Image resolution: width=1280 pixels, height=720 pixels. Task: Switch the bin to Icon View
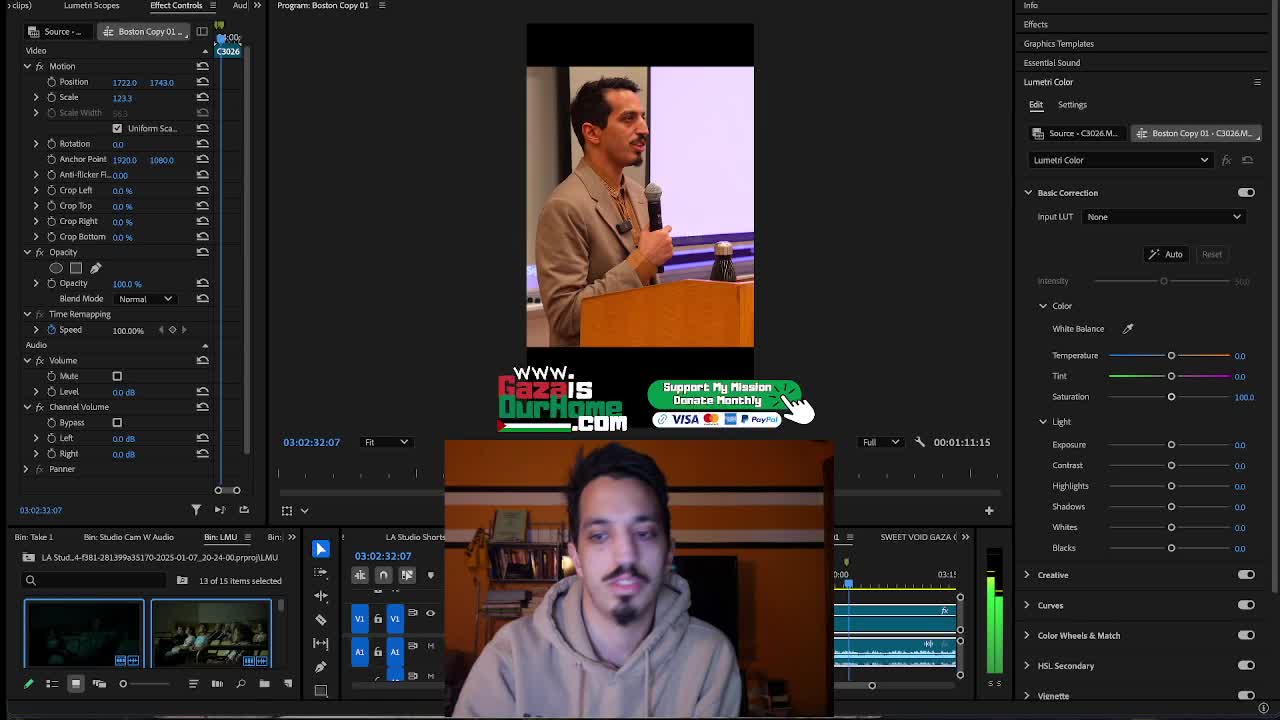click(75, 684)
